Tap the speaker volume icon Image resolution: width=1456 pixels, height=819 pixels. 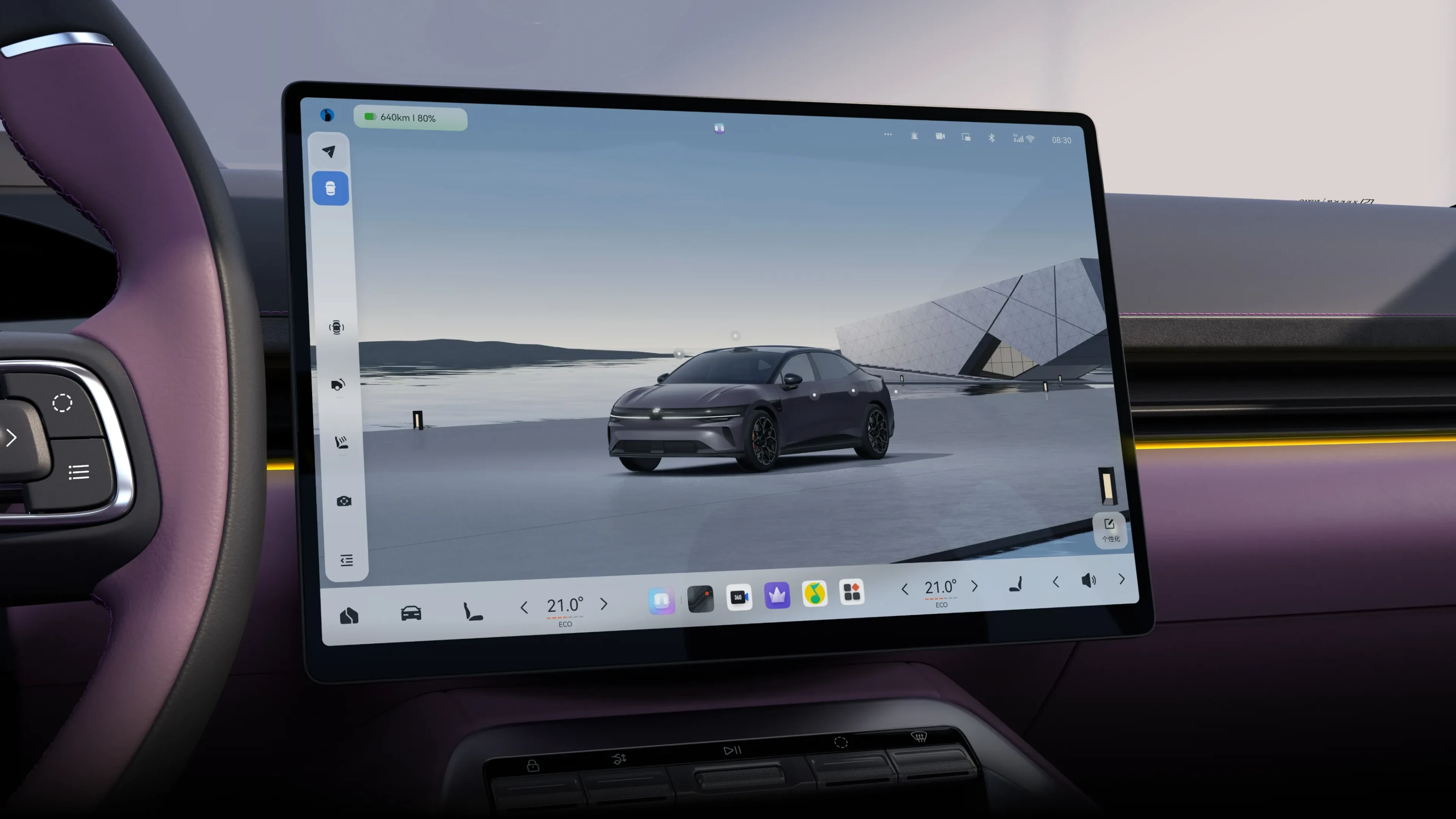(1089, 581)
